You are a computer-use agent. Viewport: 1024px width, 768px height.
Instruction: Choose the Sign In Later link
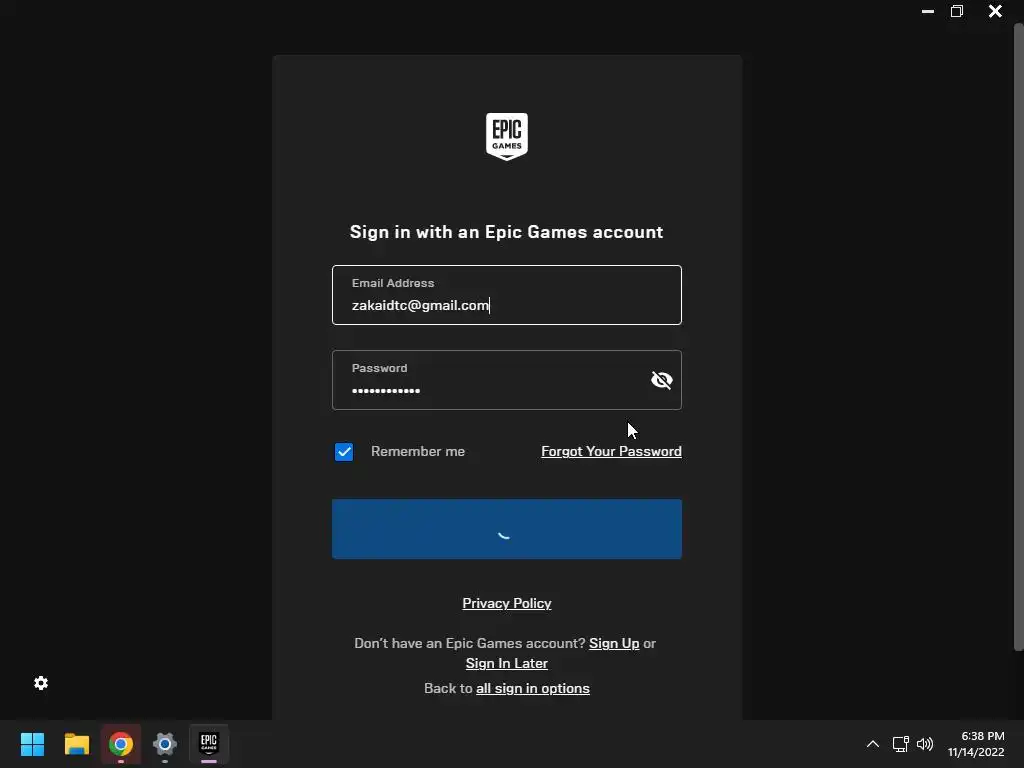[507, 664]
